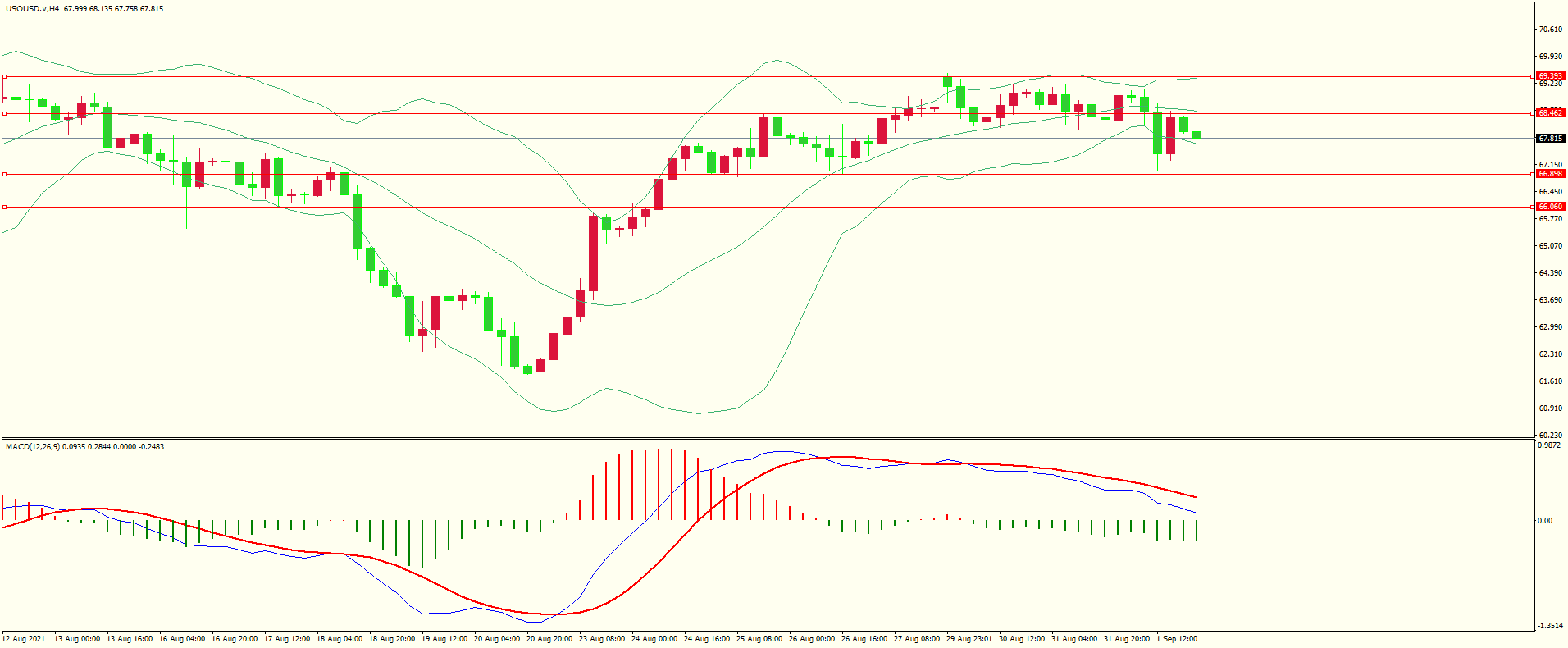1568x648 pixels.
Task: Click the 70.610 price scale value
Action: tap(1550, 30)
